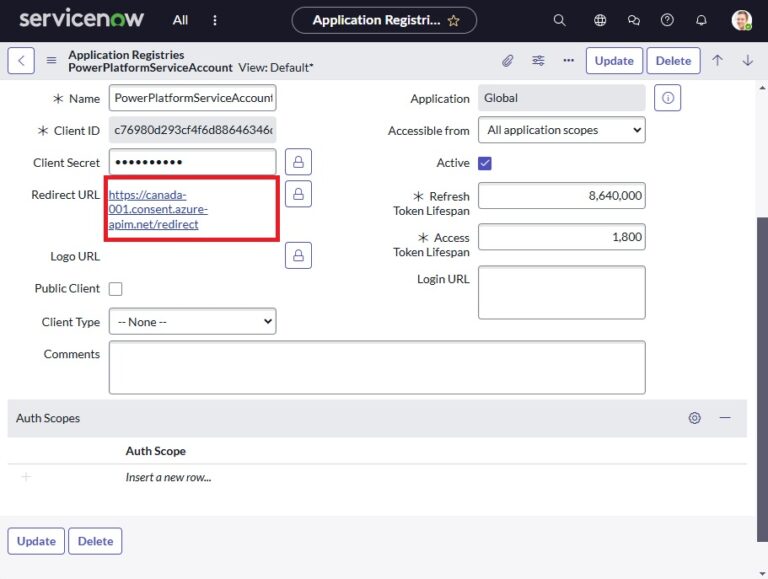The width and height of the screenshot is (768, 579).
Task: Click the Auth Scope column header
Action: pyautogui.click(x=155, y=451)
